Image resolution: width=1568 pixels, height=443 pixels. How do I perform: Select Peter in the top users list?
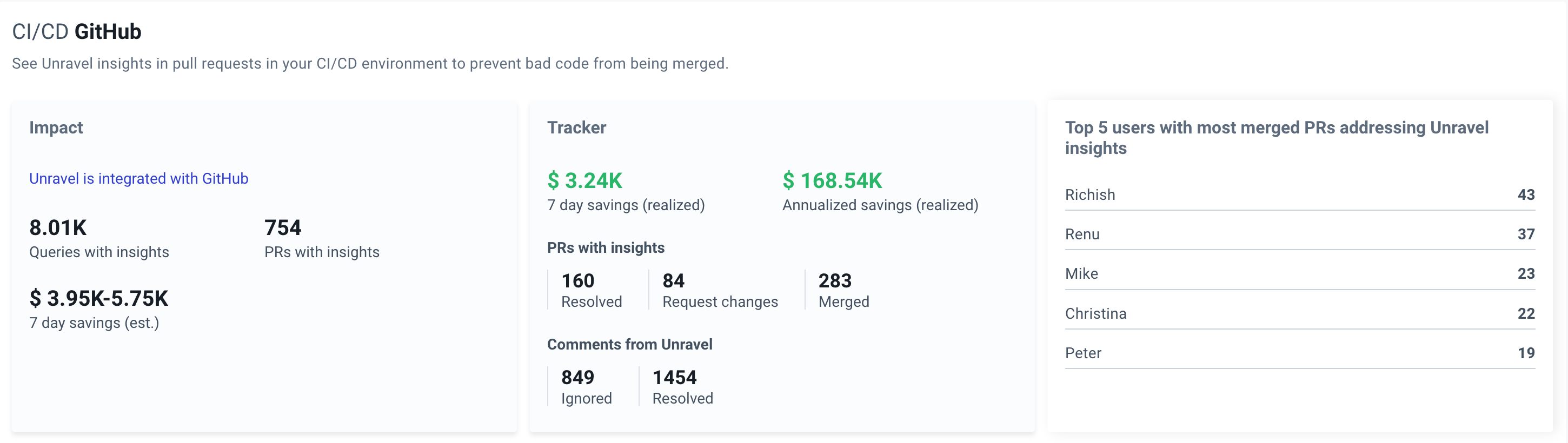(x=1083, y=353)
